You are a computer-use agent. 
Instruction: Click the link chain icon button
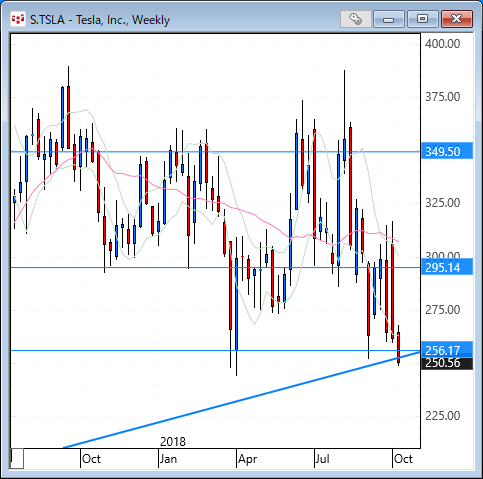[x=356, y=19]
